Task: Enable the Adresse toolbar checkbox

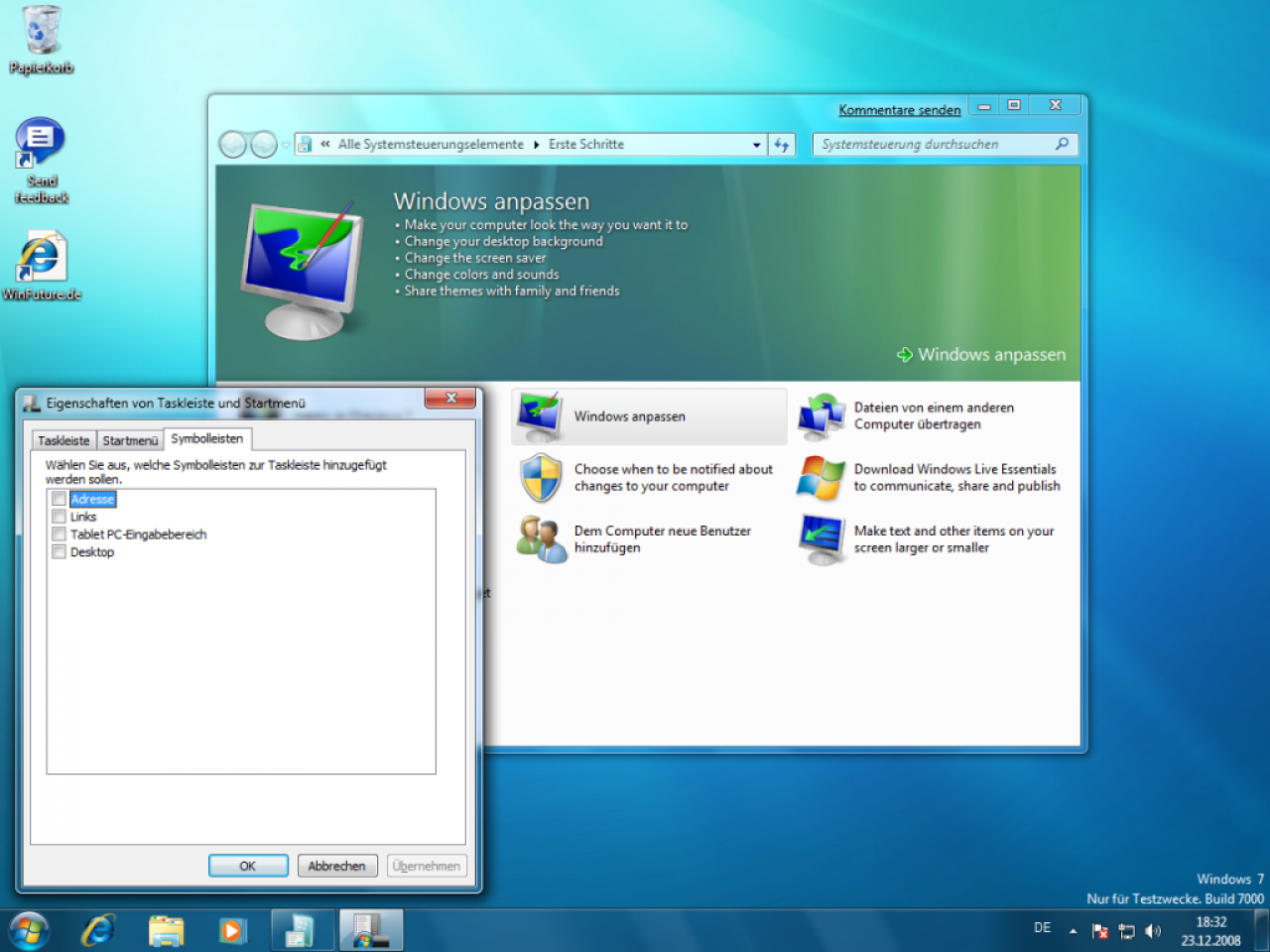Action: pos(60,499)
